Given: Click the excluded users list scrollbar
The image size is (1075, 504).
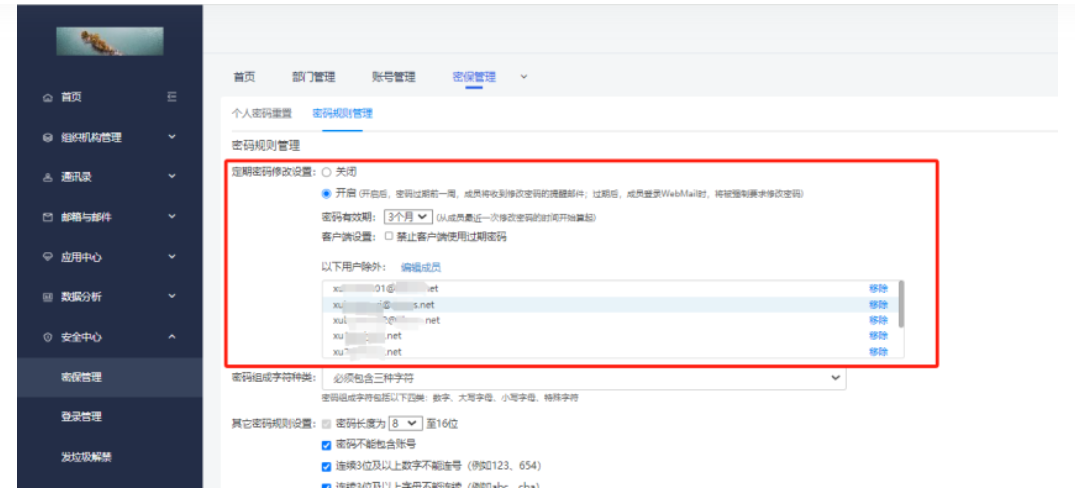Looking at the screenshot, I should coord(900,303).
